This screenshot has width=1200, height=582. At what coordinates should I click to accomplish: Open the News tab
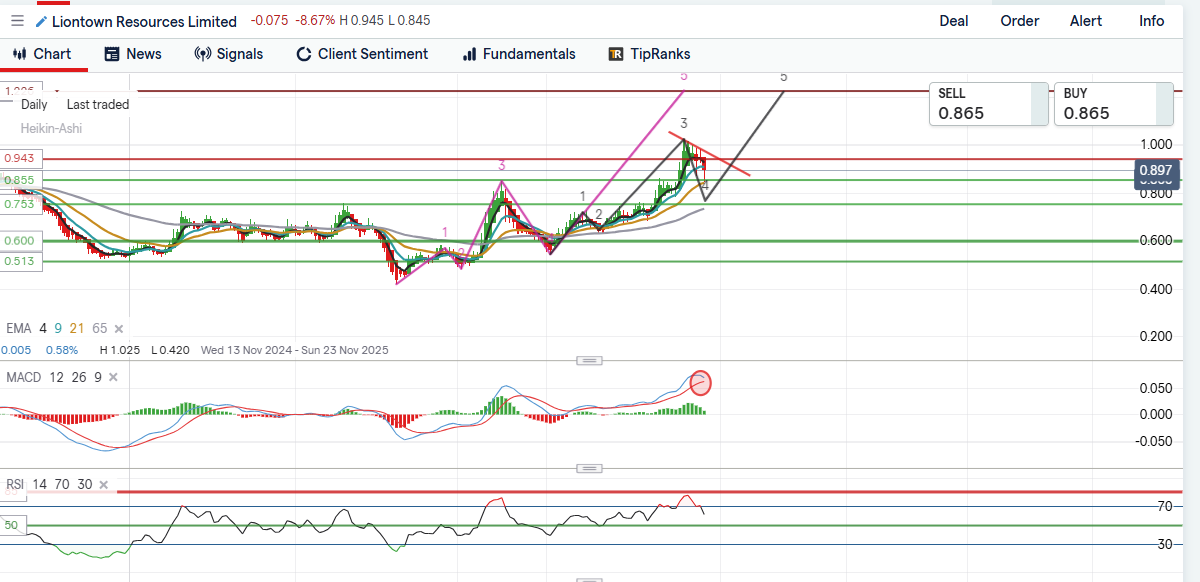pyautogui.click(x=133, y=54)
